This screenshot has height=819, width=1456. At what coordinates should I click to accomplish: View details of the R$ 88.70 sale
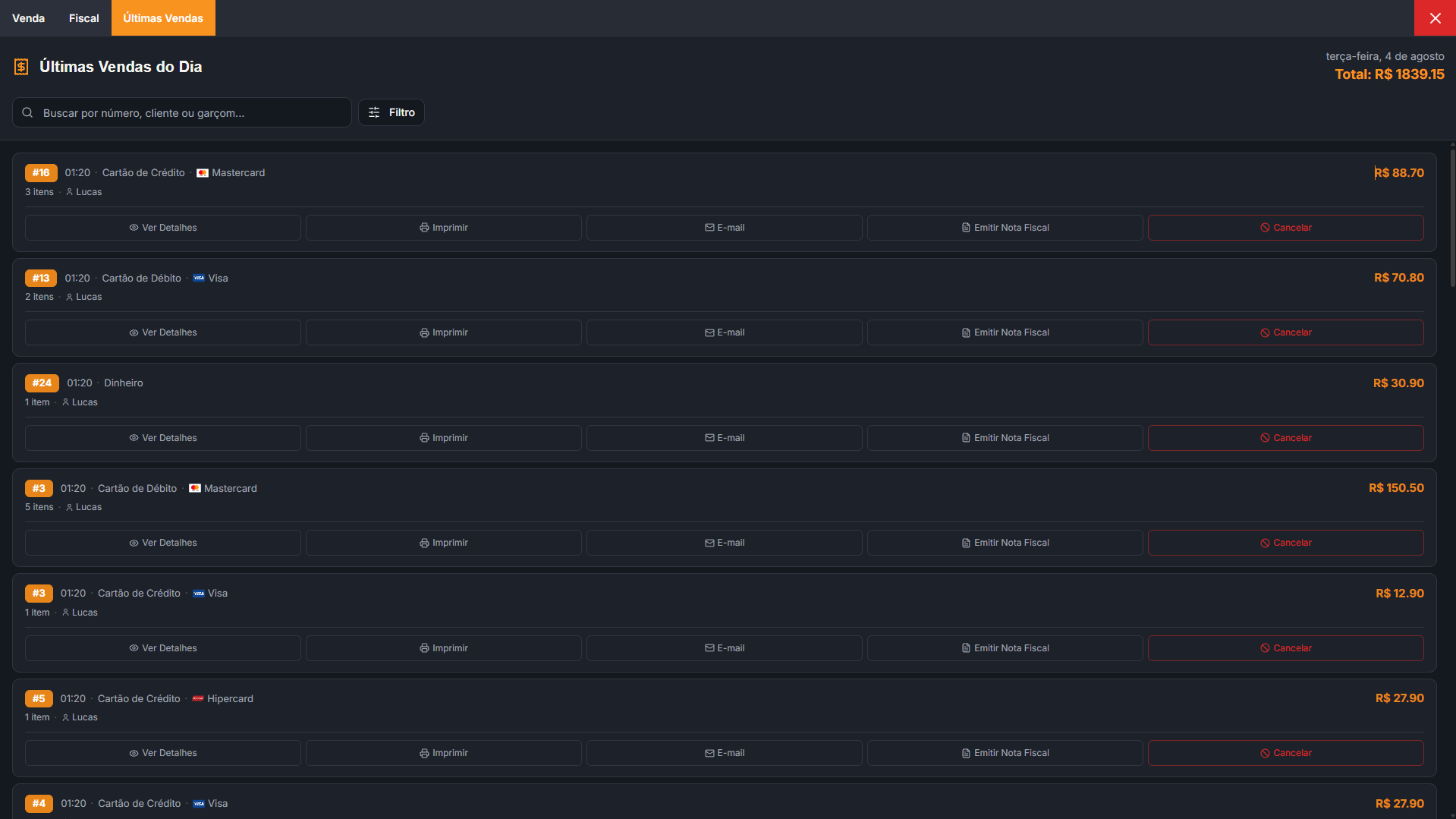[x=163, y=228]
